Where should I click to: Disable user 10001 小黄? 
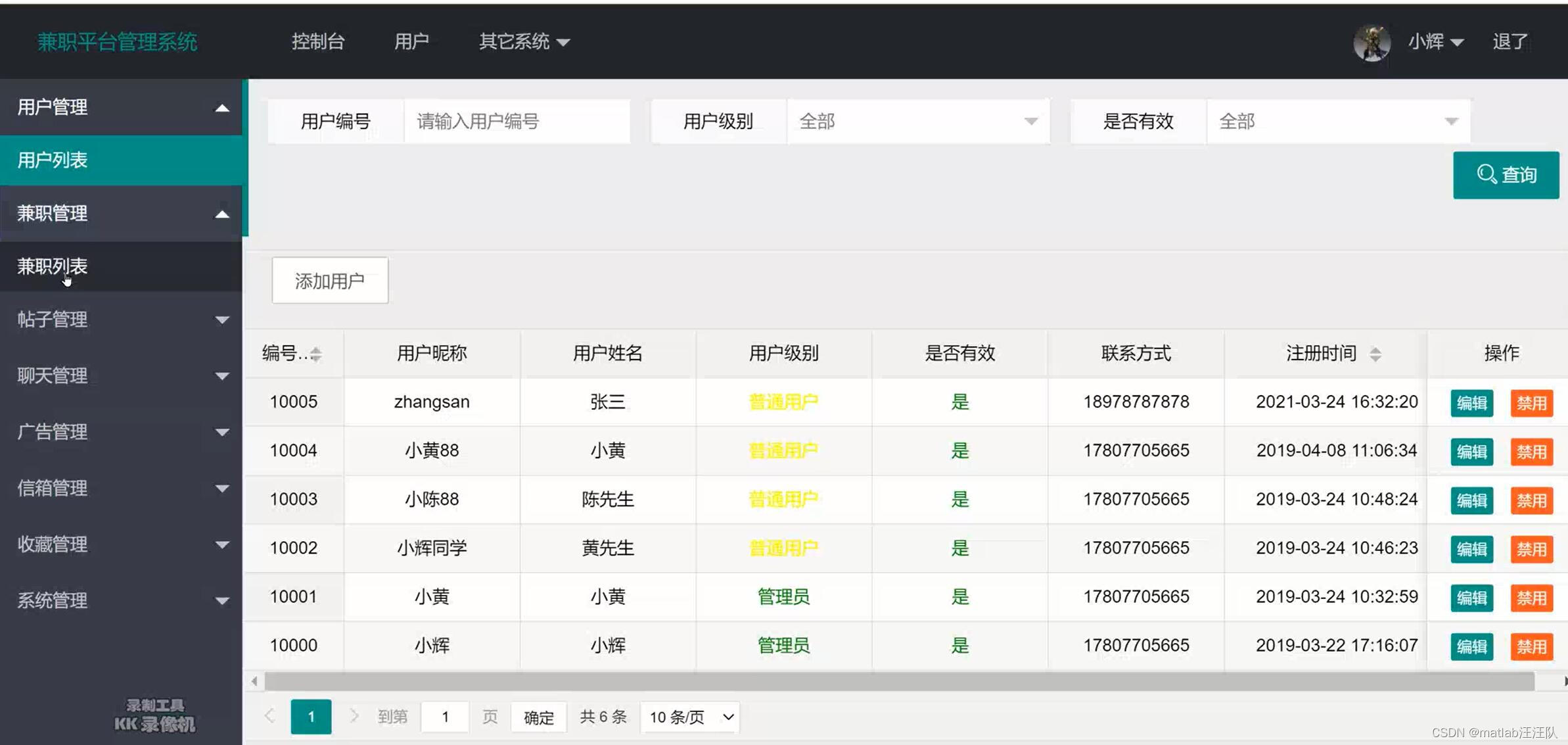coord(1531,598)
